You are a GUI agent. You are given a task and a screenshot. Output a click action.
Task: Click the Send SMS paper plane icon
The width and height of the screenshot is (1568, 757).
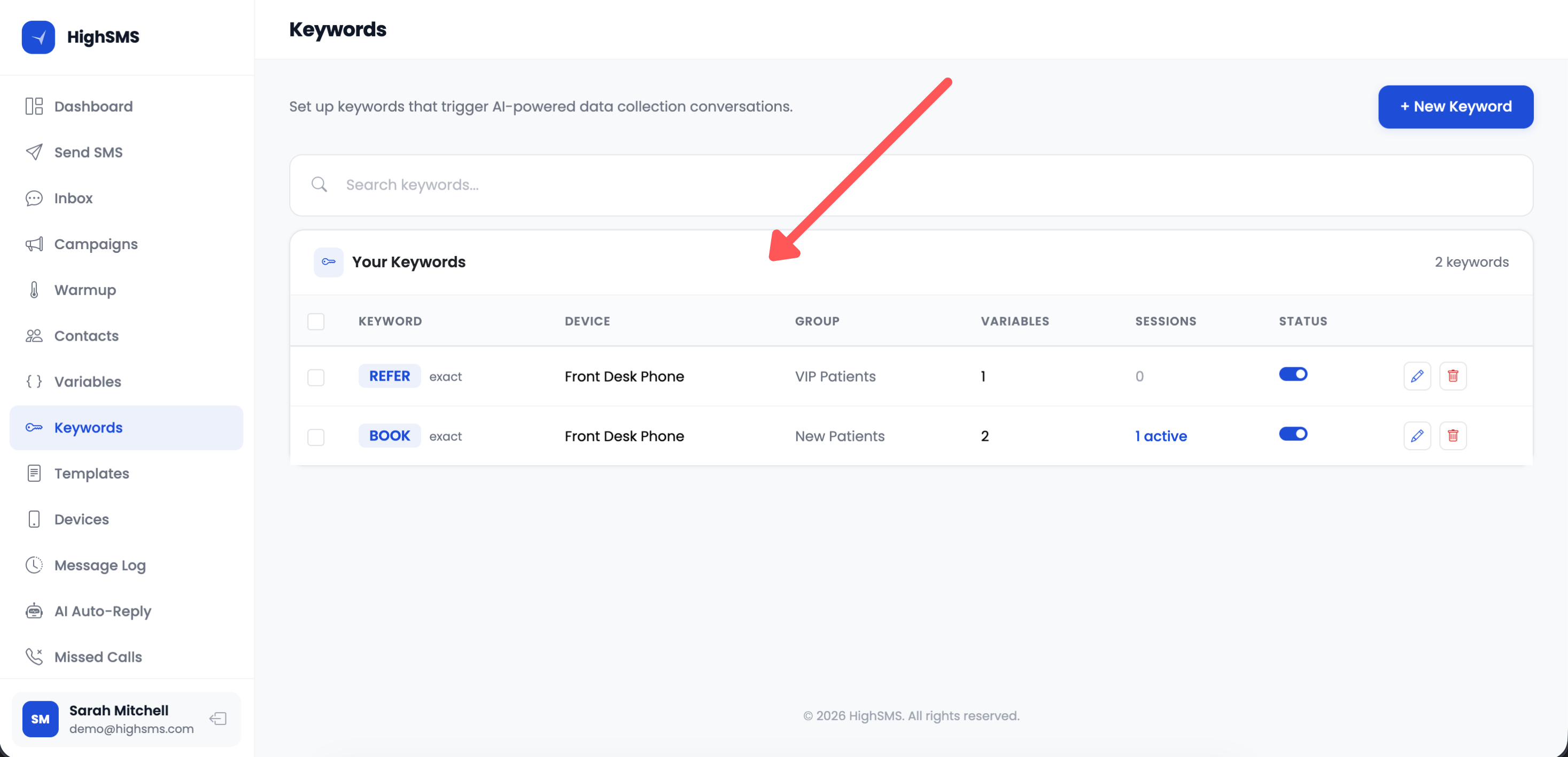point(35,152)
